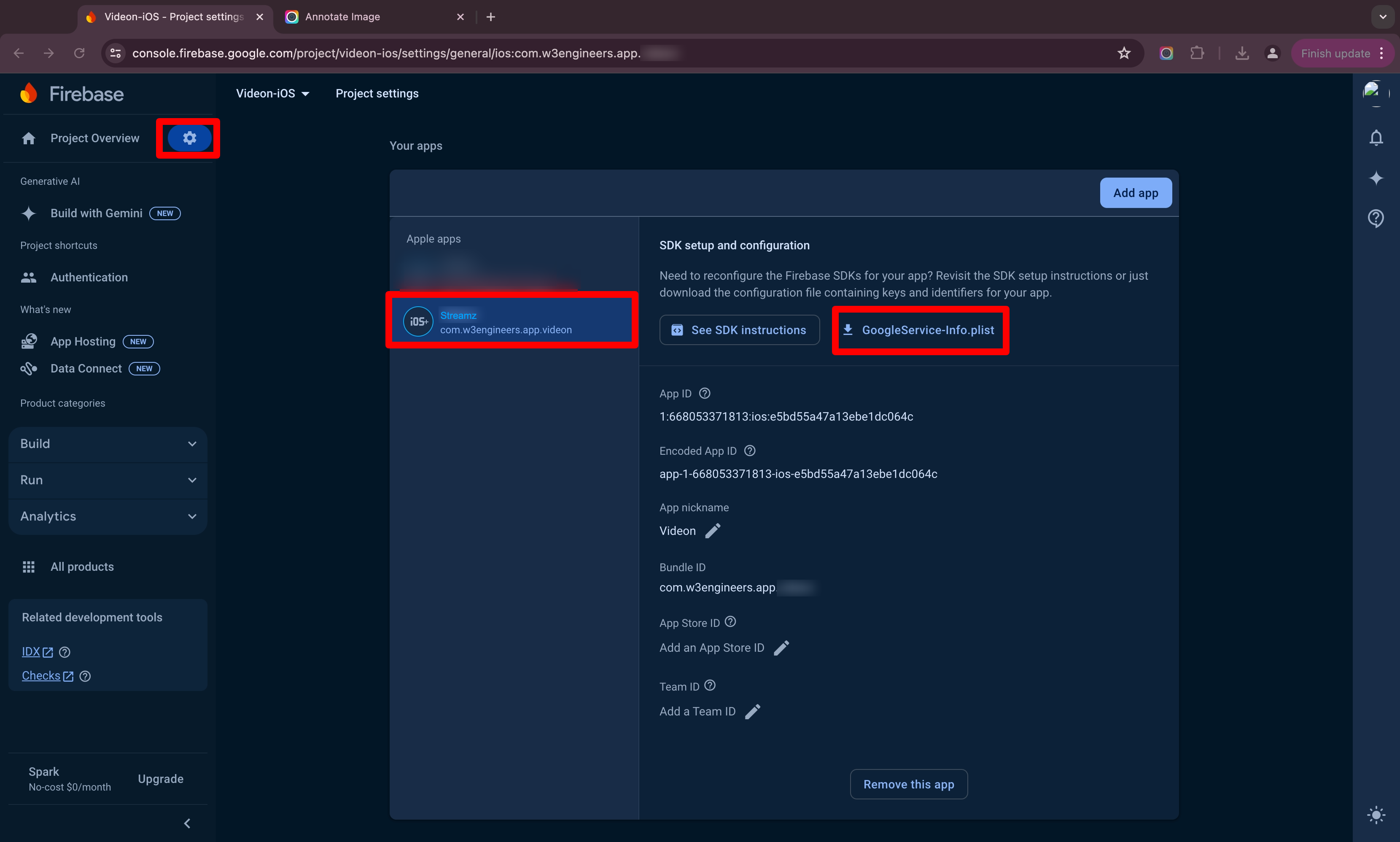Select App ID value text

786,416
